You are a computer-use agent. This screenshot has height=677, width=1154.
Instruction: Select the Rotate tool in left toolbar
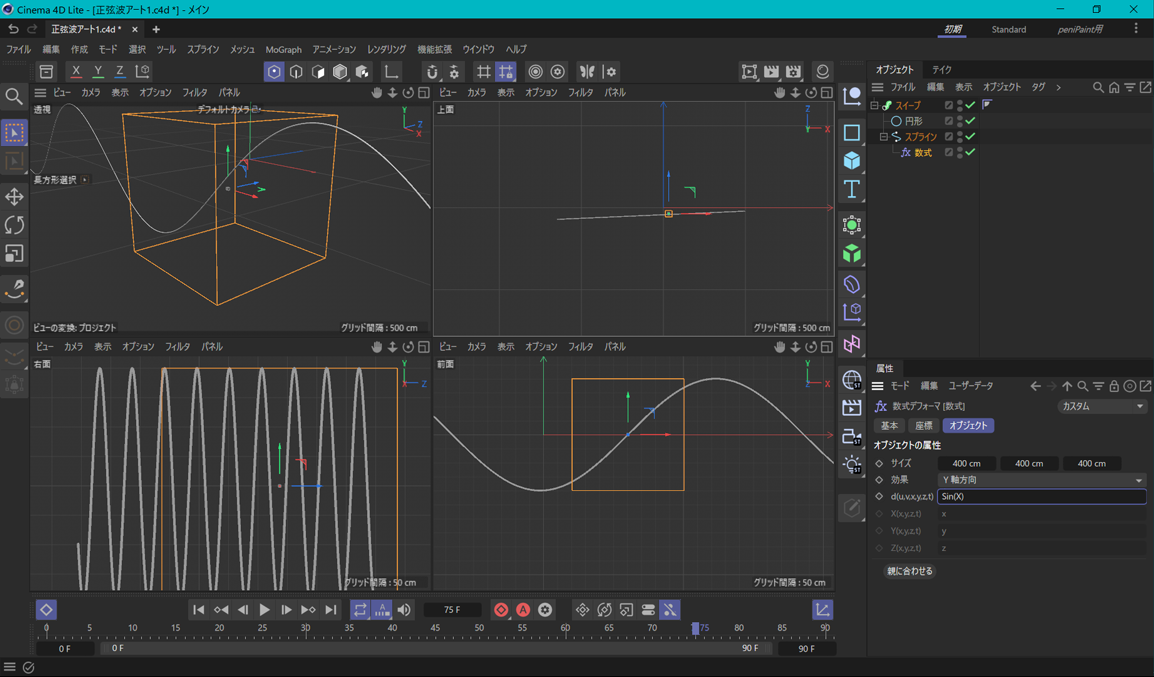coord(14,225)
